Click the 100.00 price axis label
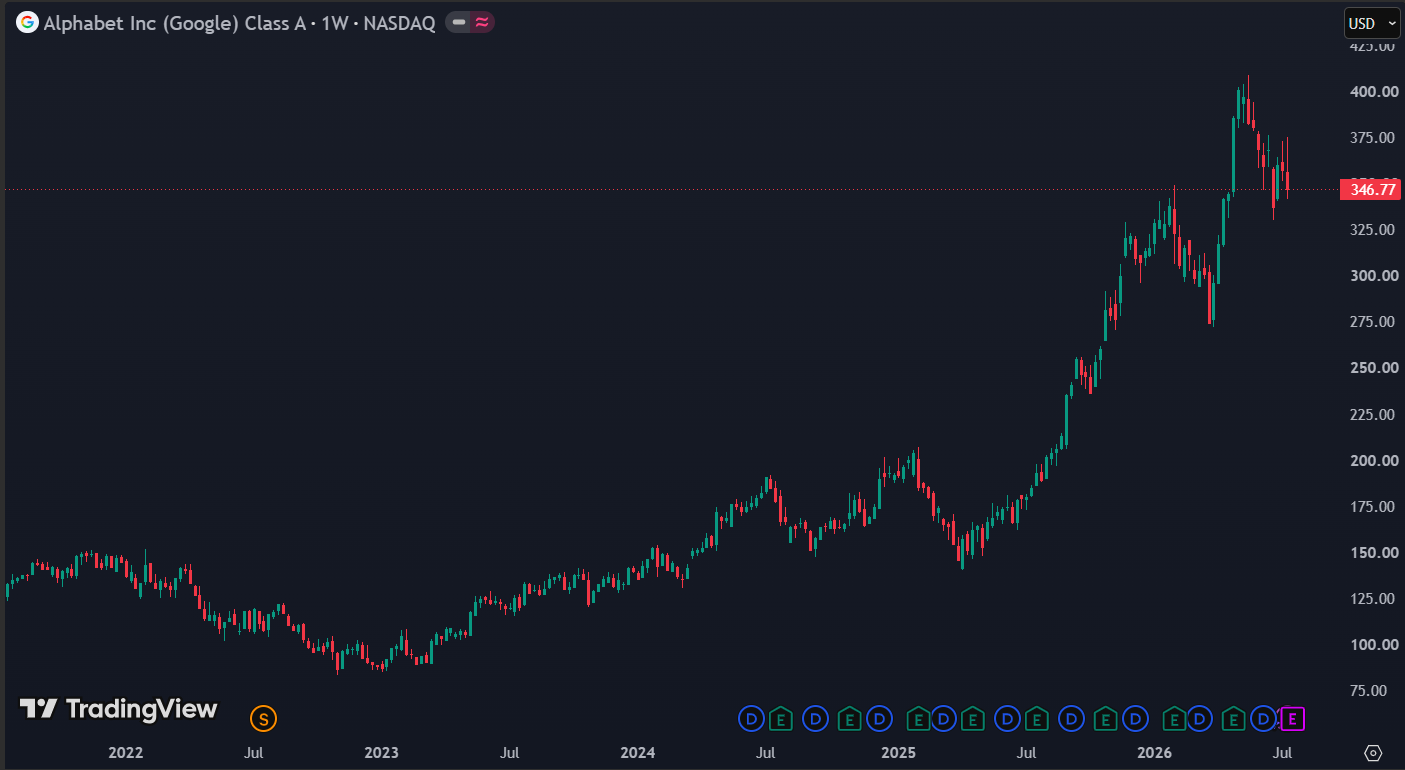The height and width of the screenshot is (770, 1405). 1374,645
